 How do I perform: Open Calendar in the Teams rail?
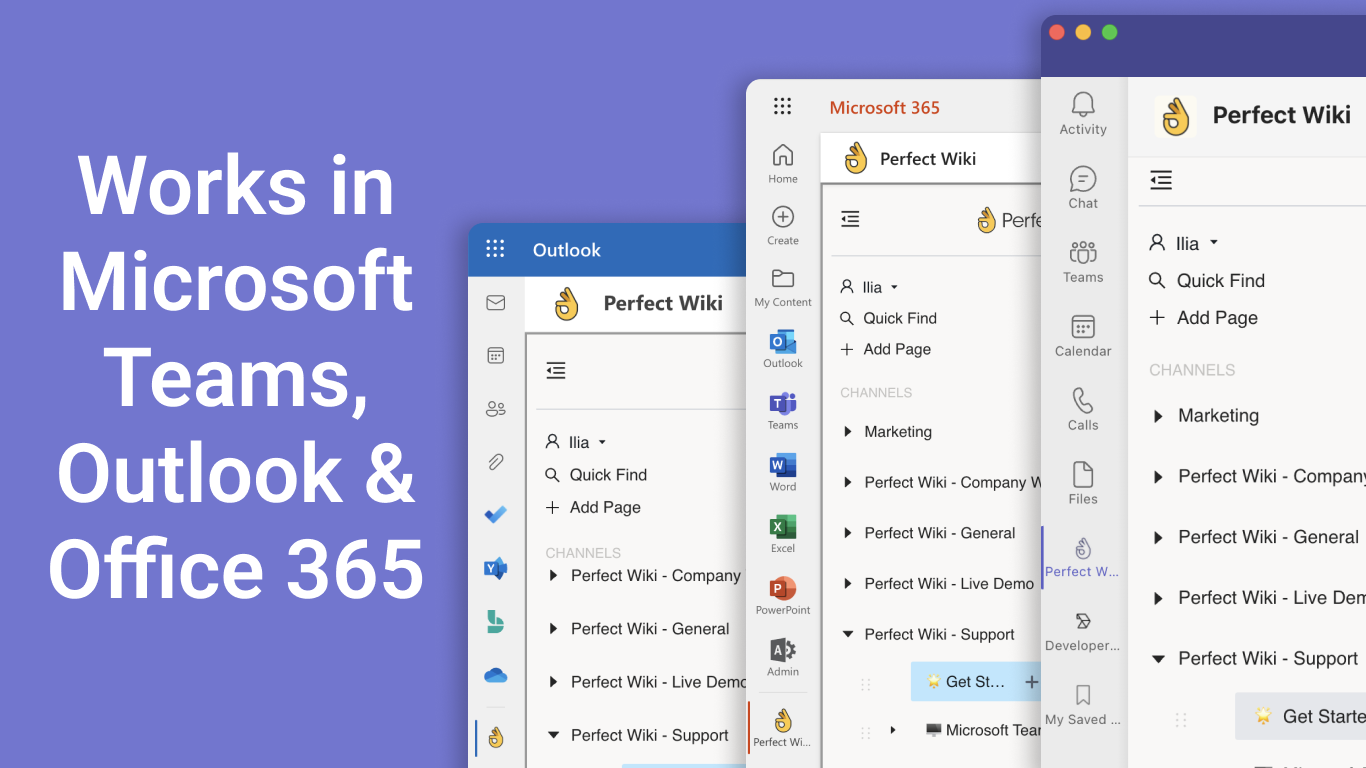pyautogui.click(x=1083, y=336)
